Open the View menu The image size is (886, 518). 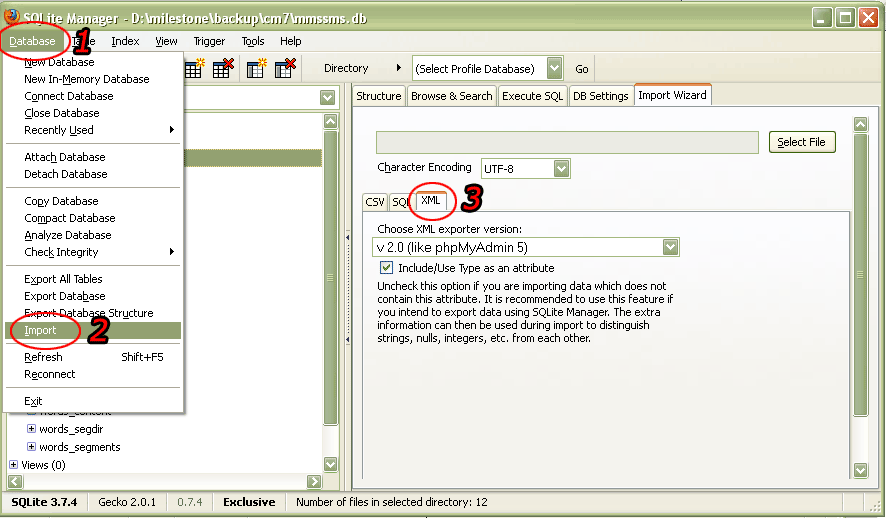tap(166, 41)
